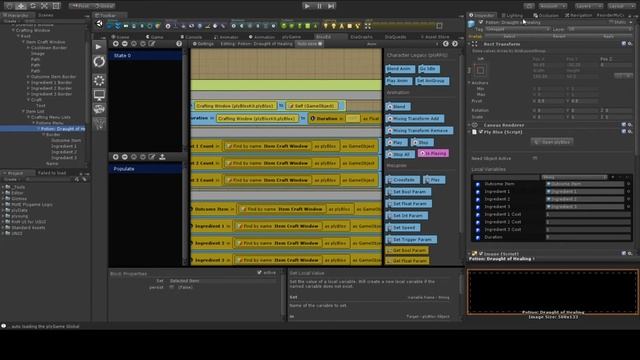Open the Layer dropdown in Inspector

tap(599, 29)
